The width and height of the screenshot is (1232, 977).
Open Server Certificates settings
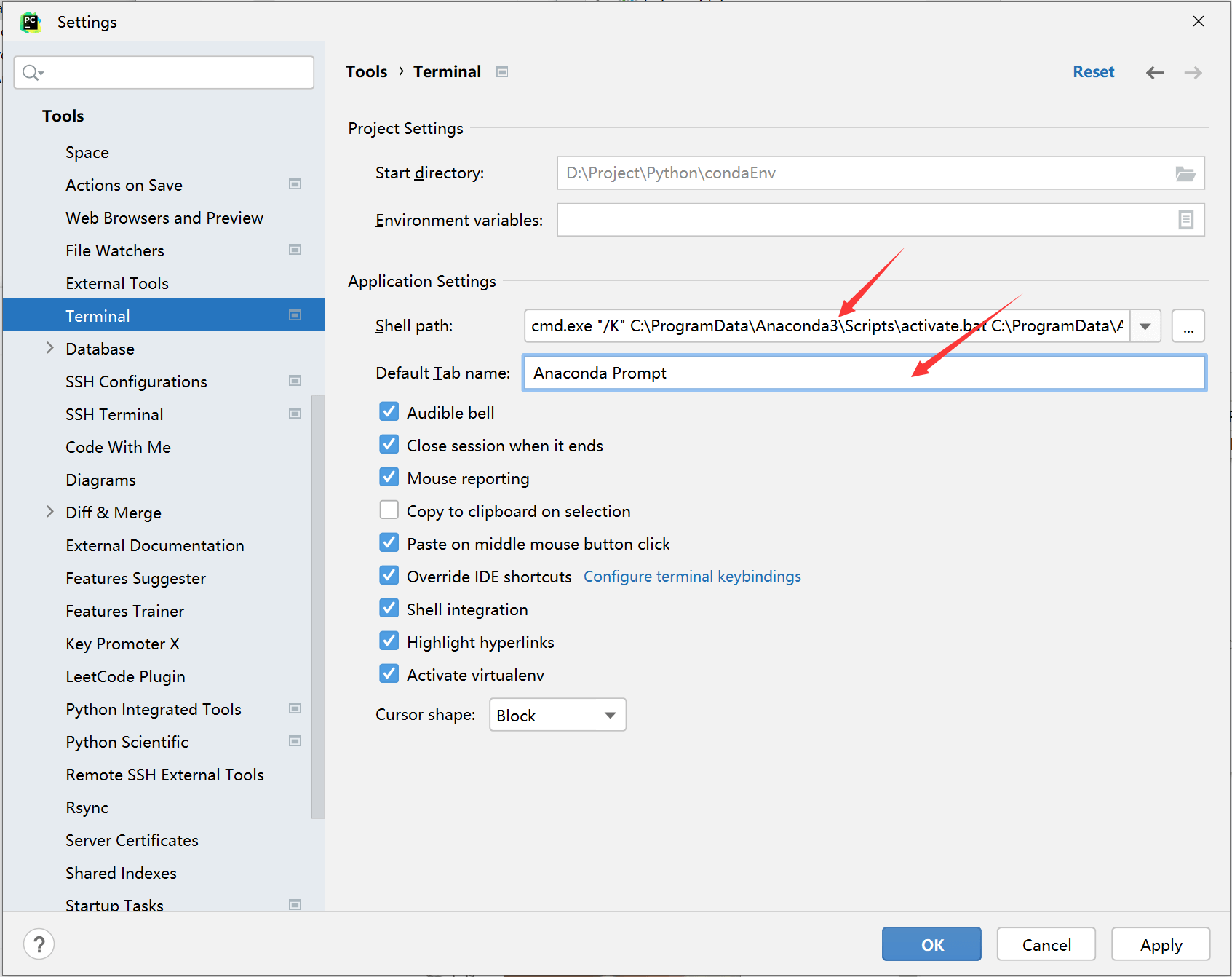click(x=132, y=840)
